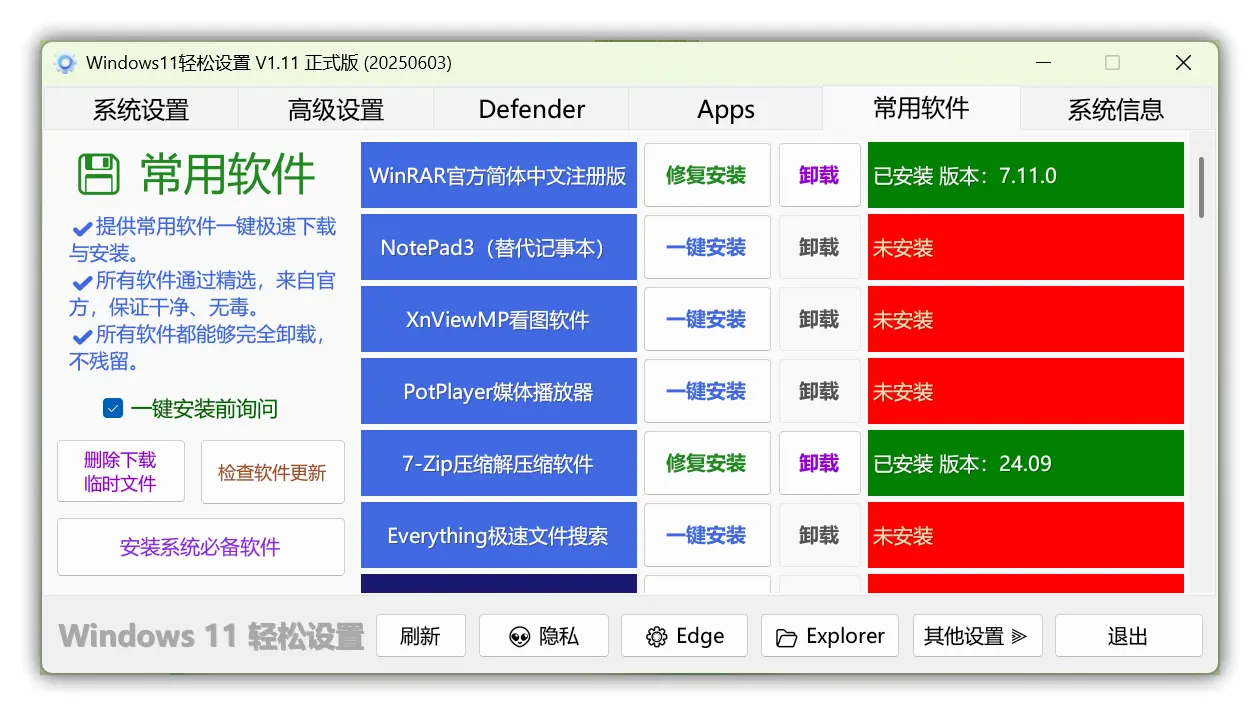The image size is (1260, 715).
Task: Expand the 其他设置 menu button
Action: tap(977, 636)
